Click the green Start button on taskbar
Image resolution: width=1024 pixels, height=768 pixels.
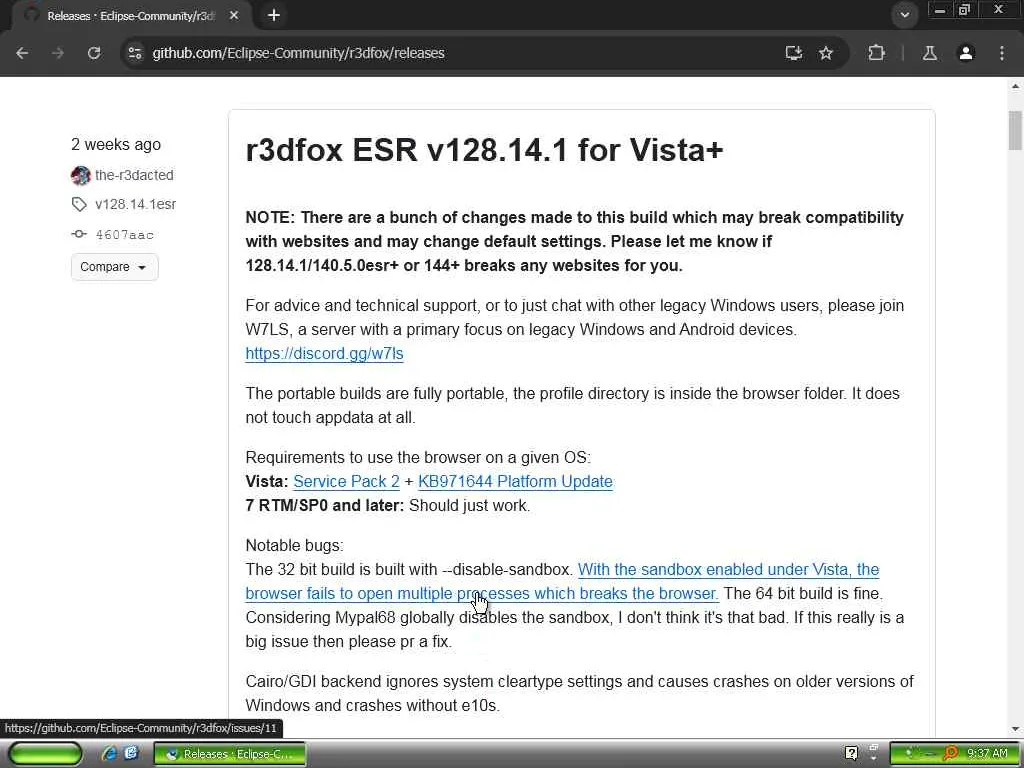(x=45, y=754)
